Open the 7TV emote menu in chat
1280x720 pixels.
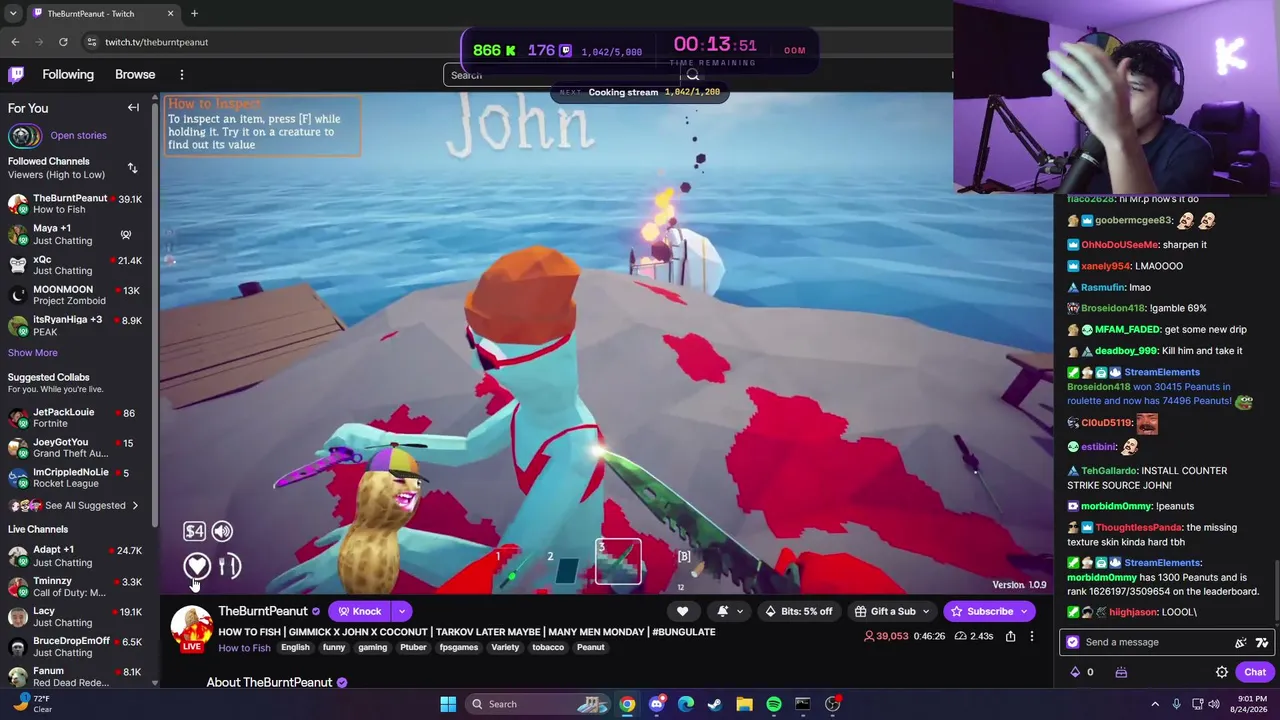click(1262, 642)
